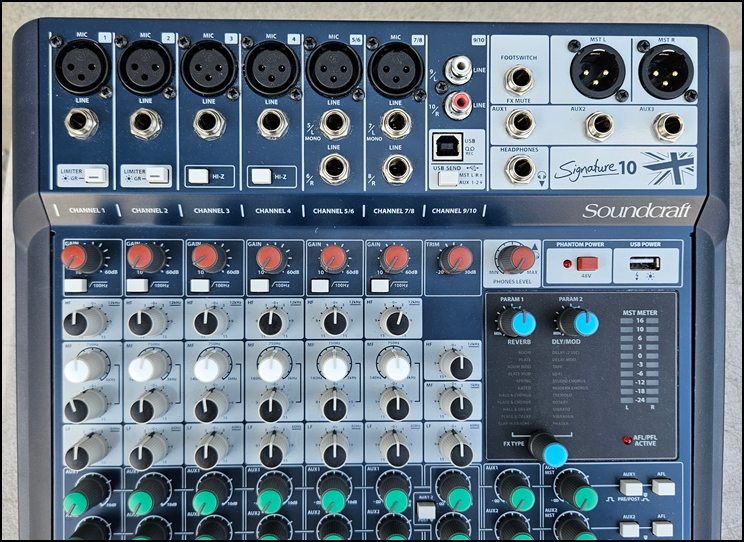Toggle the Channel 1 LIMITER switch

point(96,176)
